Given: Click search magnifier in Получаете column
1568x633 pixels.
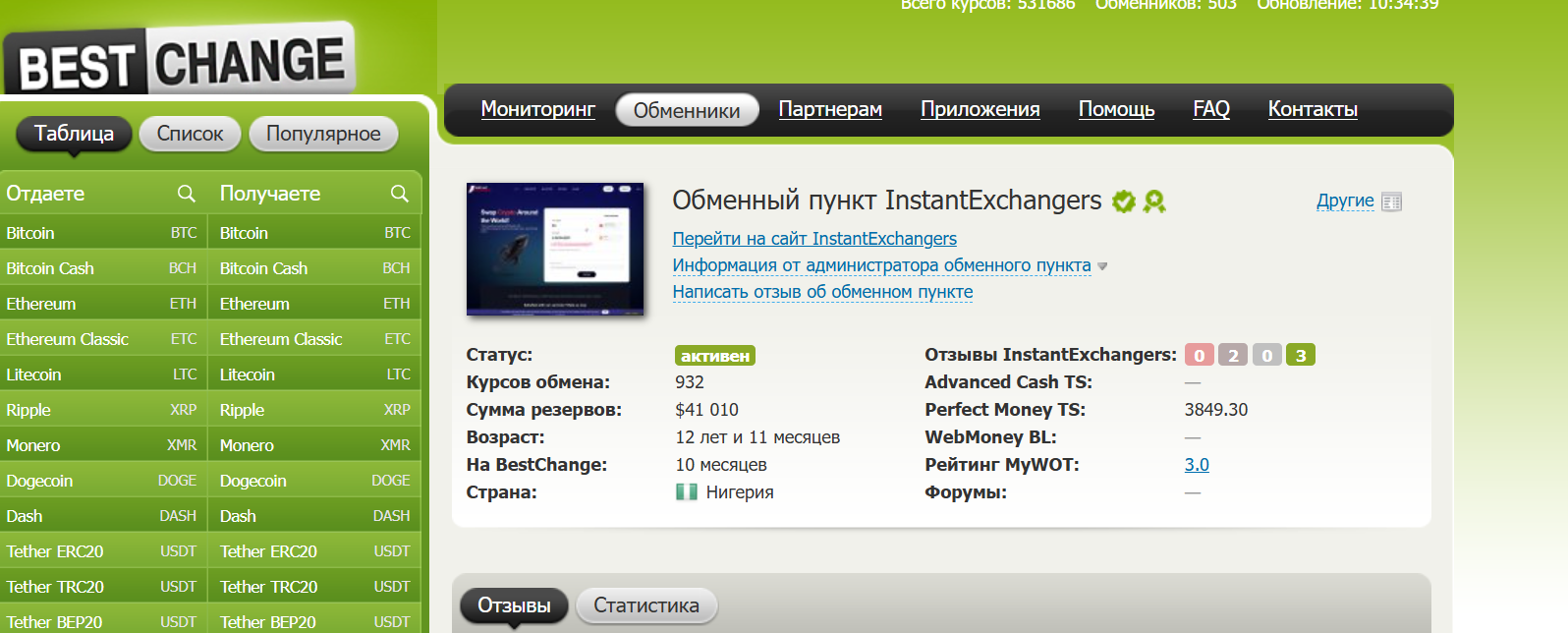Looking at the screenshot, I should pos(399,194).
